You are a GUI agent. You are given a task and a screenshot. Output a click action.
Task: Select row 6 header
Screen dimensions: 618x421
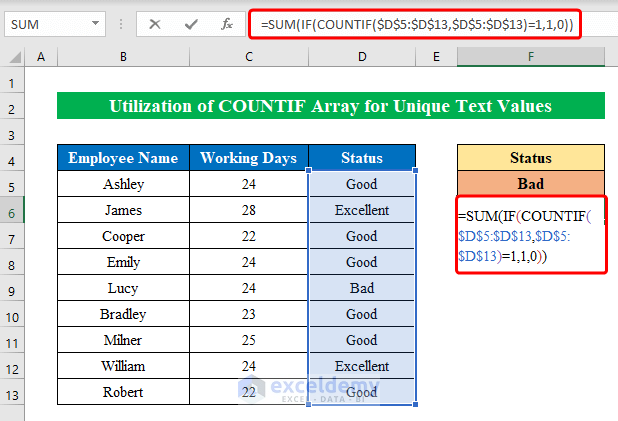click(x=12, y=210)
